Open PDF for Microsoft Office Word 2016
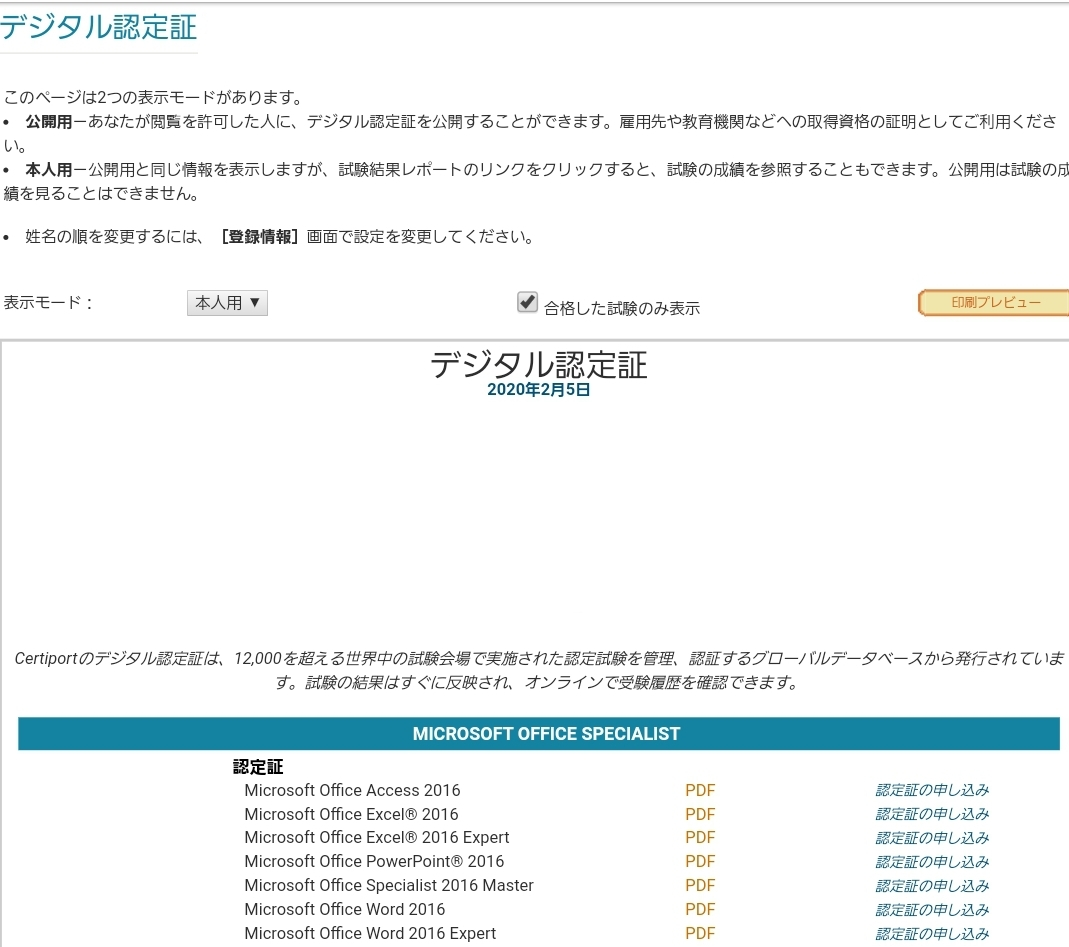 pos(699,909)
